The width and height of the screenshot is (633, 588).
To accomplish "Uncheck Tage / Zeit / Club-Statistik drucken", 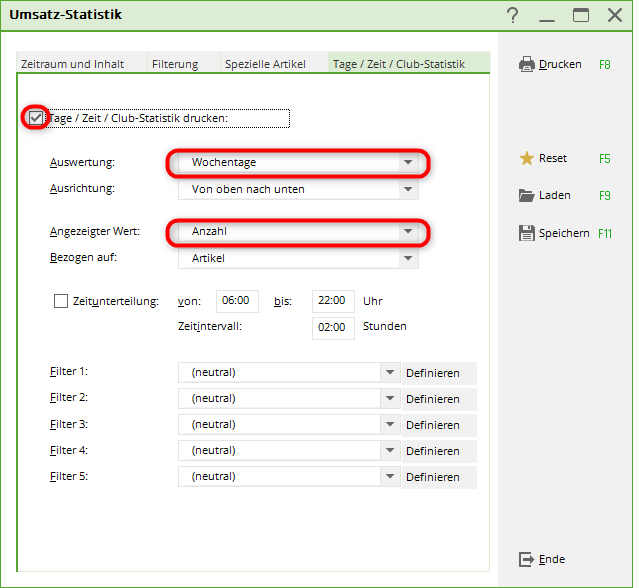I will [x=36, y=118].
